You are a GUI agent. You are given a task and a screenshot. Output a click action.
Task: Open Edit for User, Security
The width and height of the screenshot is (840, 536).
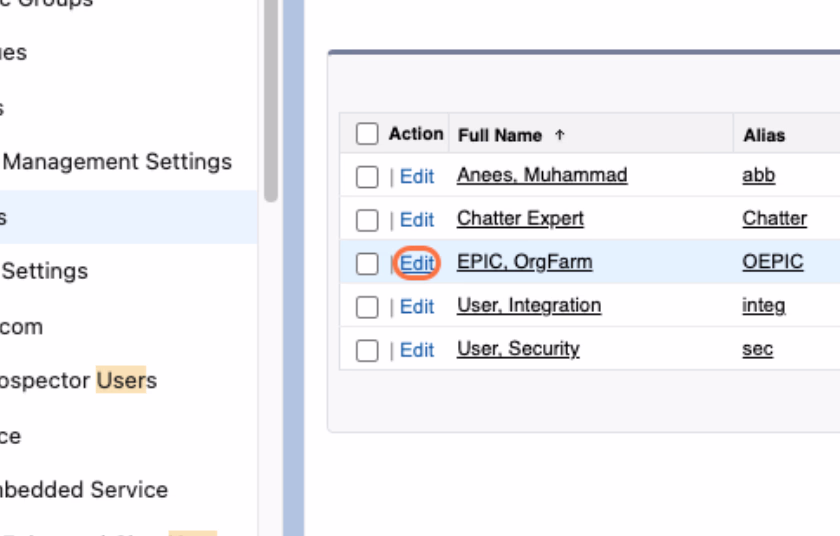(417, 350)
